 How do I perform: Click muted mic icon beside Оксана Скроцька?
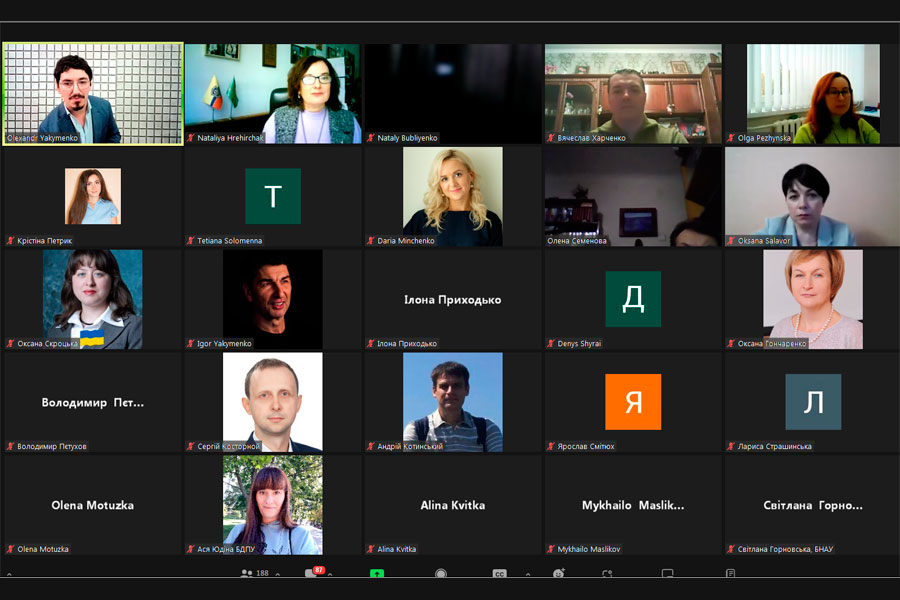tap(10, 343)
